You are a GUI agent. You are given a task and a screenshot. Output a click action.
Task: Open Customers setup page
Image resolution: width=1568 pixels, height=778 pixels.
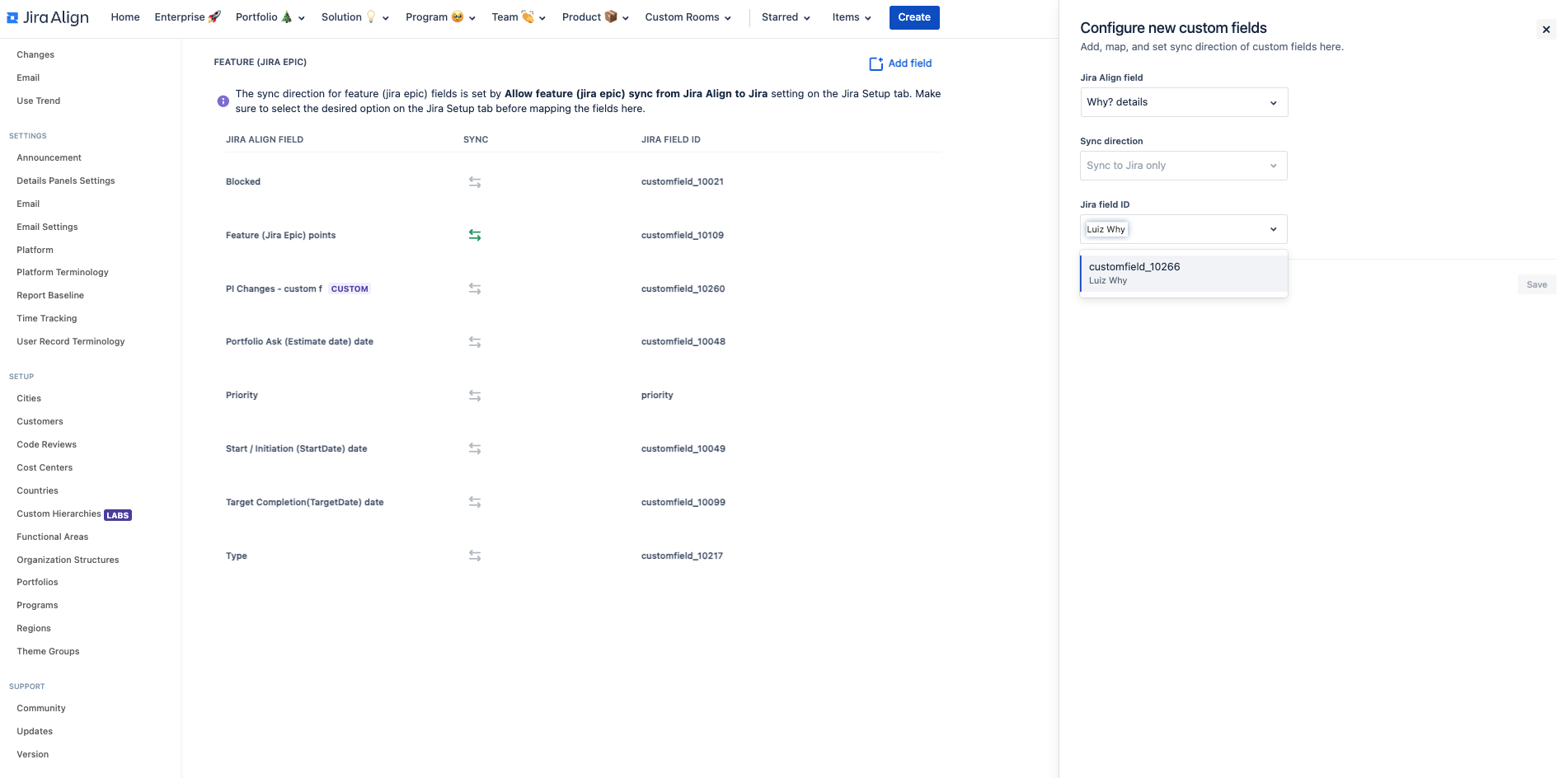pyautogui.click(x=40, y=422)
